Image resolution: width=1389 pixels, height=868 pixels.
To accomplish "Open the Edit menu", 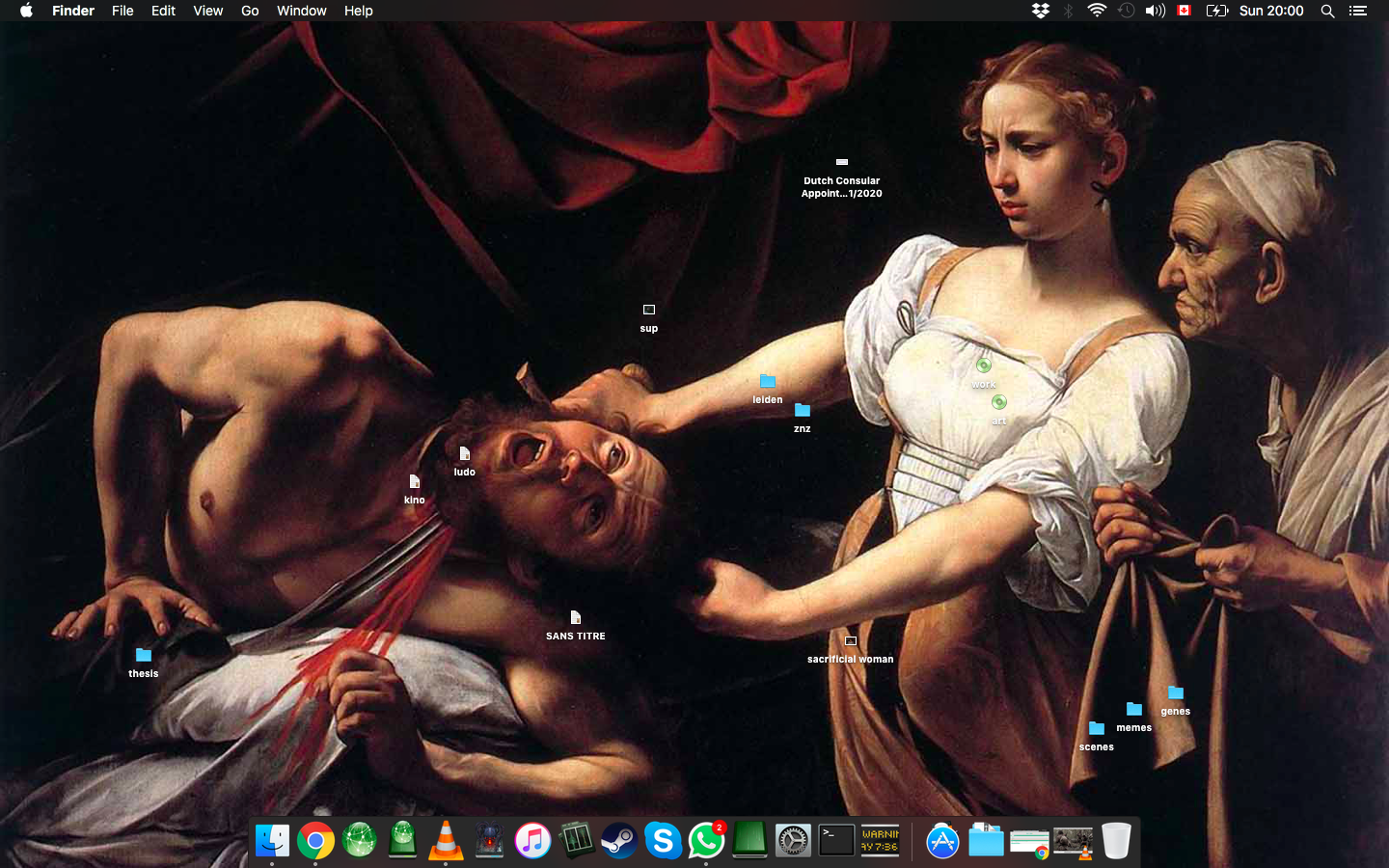I will point(163,11).
